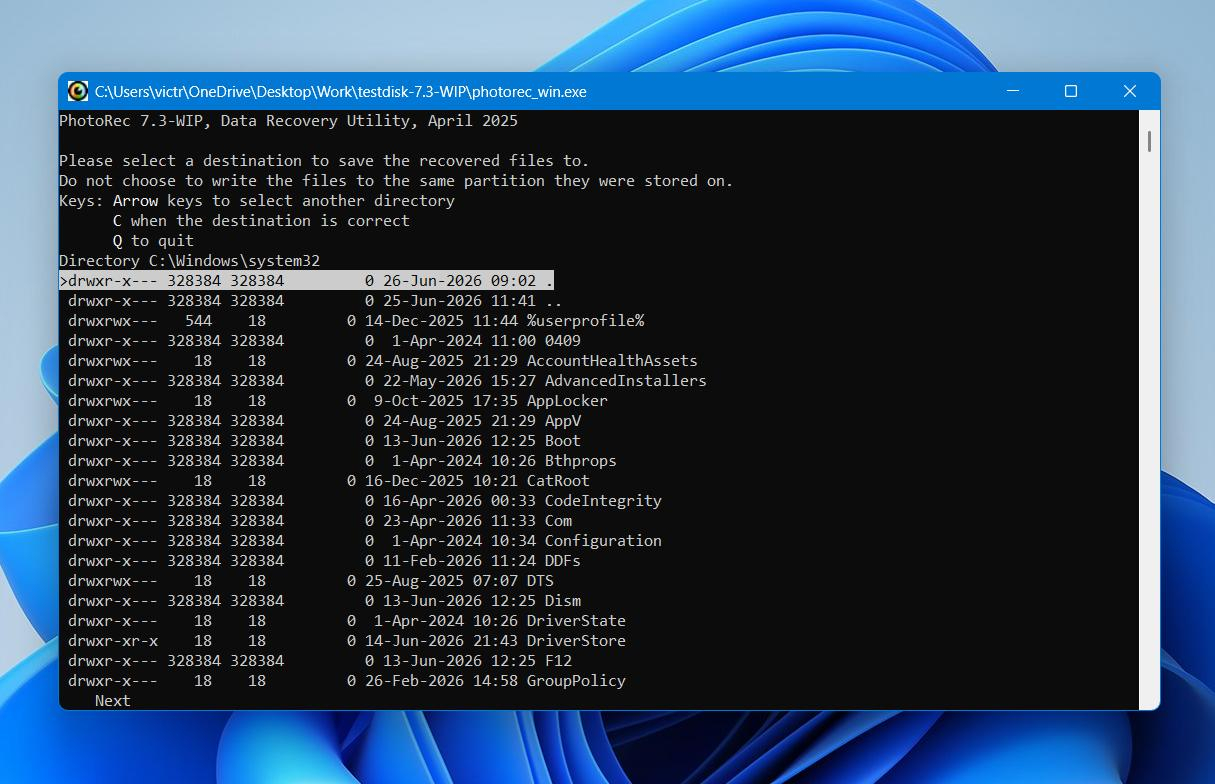Minimize the photorec_win.exe window
Viewport: 1215px width, 784px height.
tap(1011, 91)
